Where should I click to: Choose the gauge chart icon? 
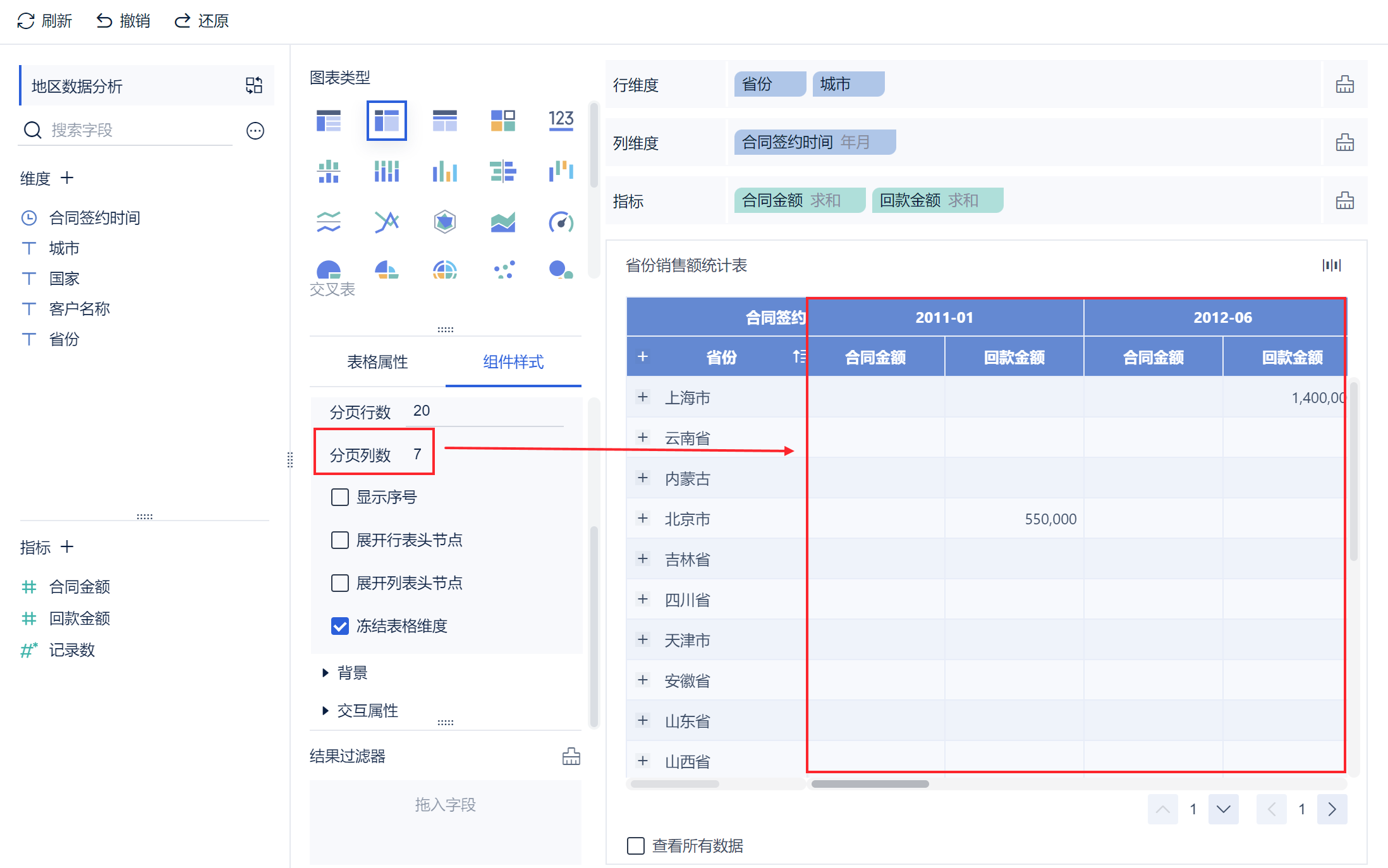tap(561, 222)
